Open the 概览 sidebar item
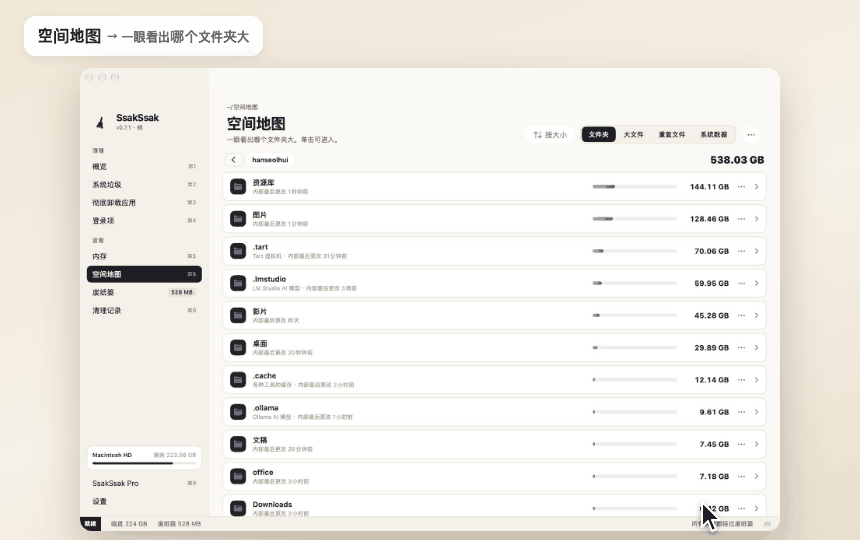The width and height of the screenshot is (860, 540). tap(144, 167)
